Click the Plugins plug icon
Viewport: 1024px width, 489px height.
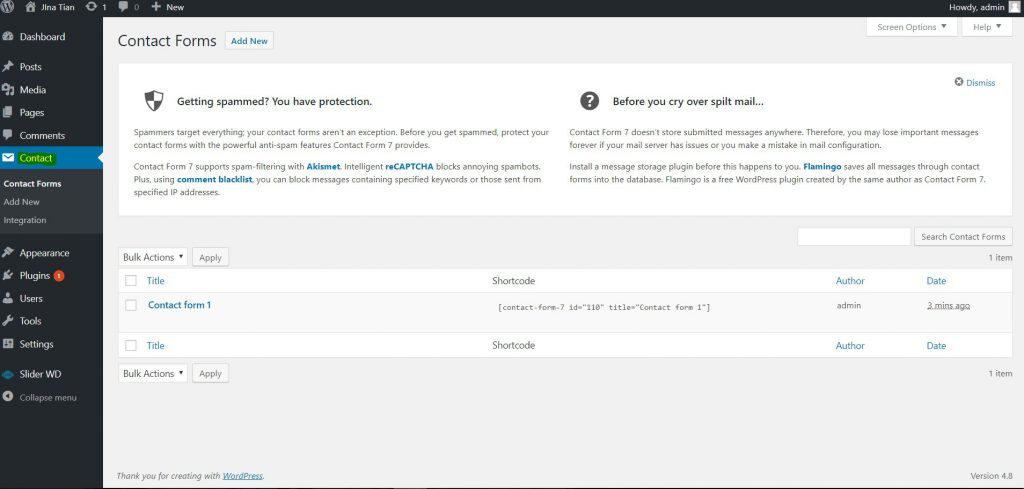tap(8, 276)
